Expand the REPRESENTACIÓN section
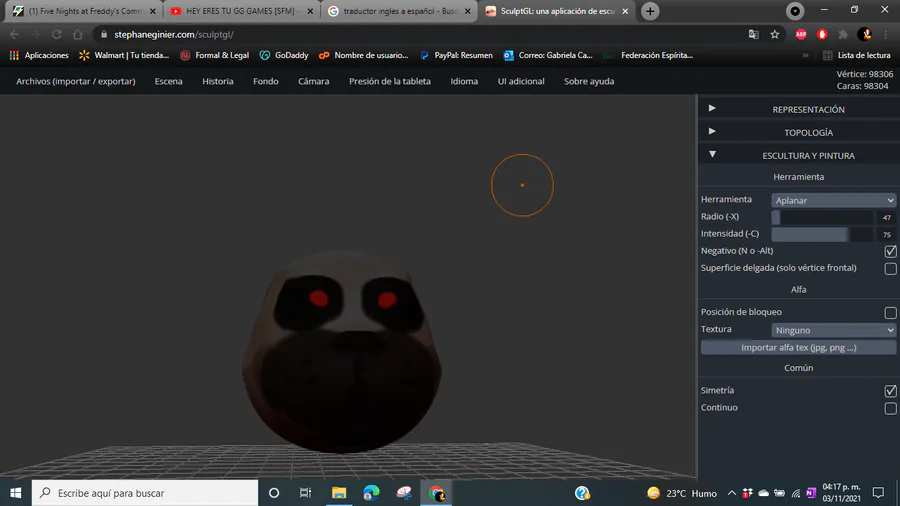 (x=799, y=109)
